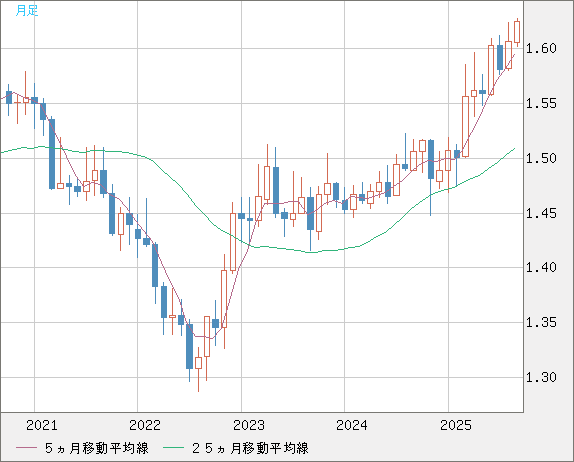Screen dimensions: 574x462
Task: Click the 5ヵ月移動平均線 legend label
Action: [97, 448]
